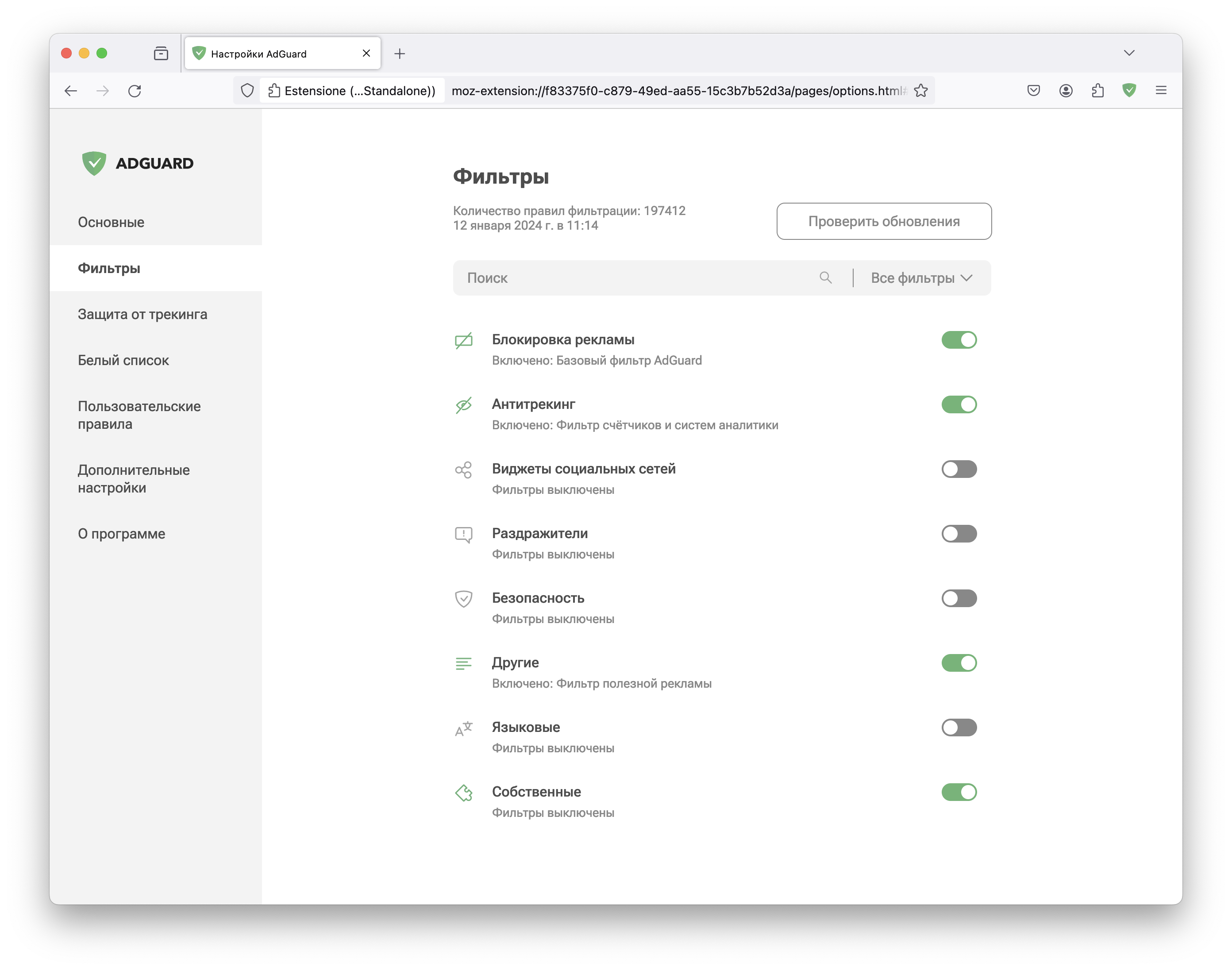
Task: Bookmark this page with star icon
Action: [x=921, y=90]
